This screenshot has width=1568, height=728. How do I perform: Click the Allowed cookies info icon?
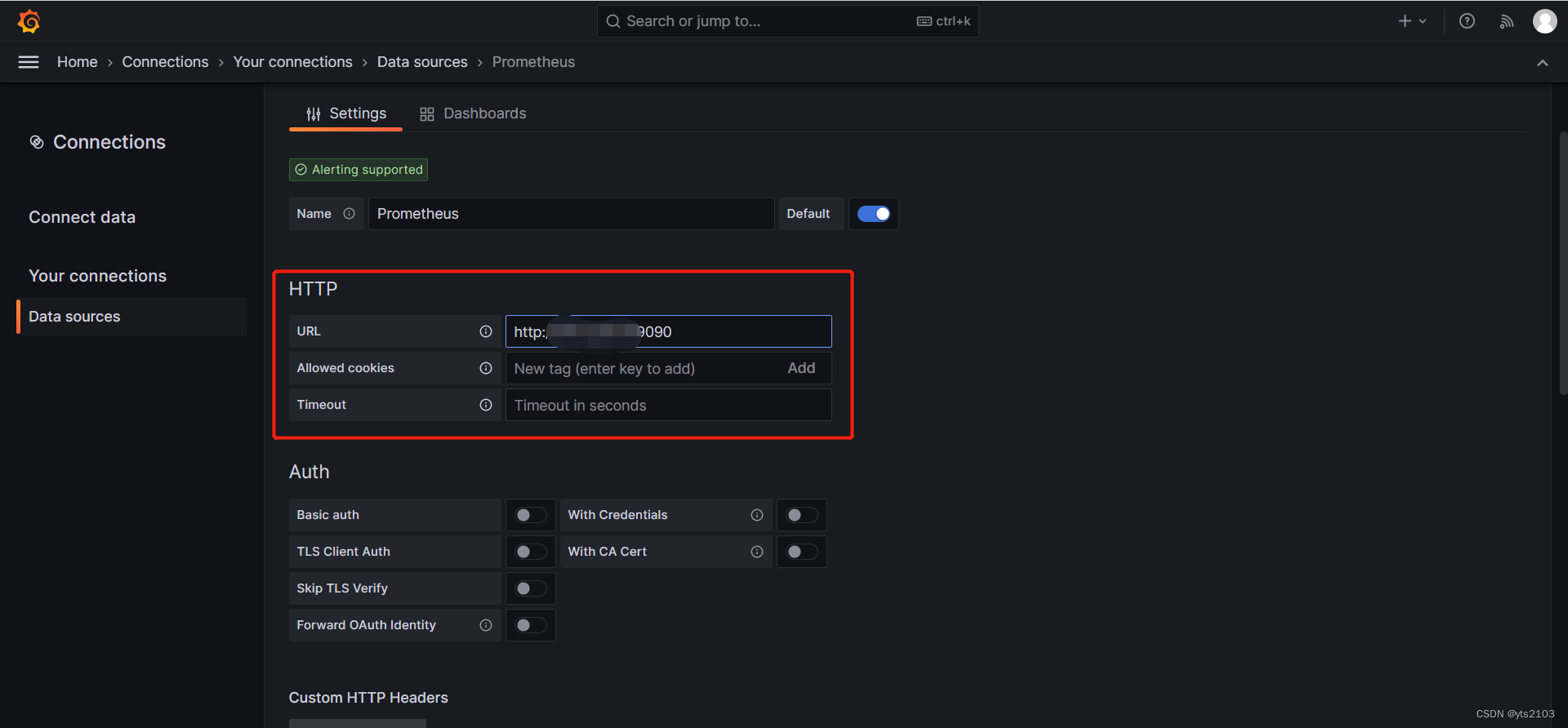[x=486, y=368]
